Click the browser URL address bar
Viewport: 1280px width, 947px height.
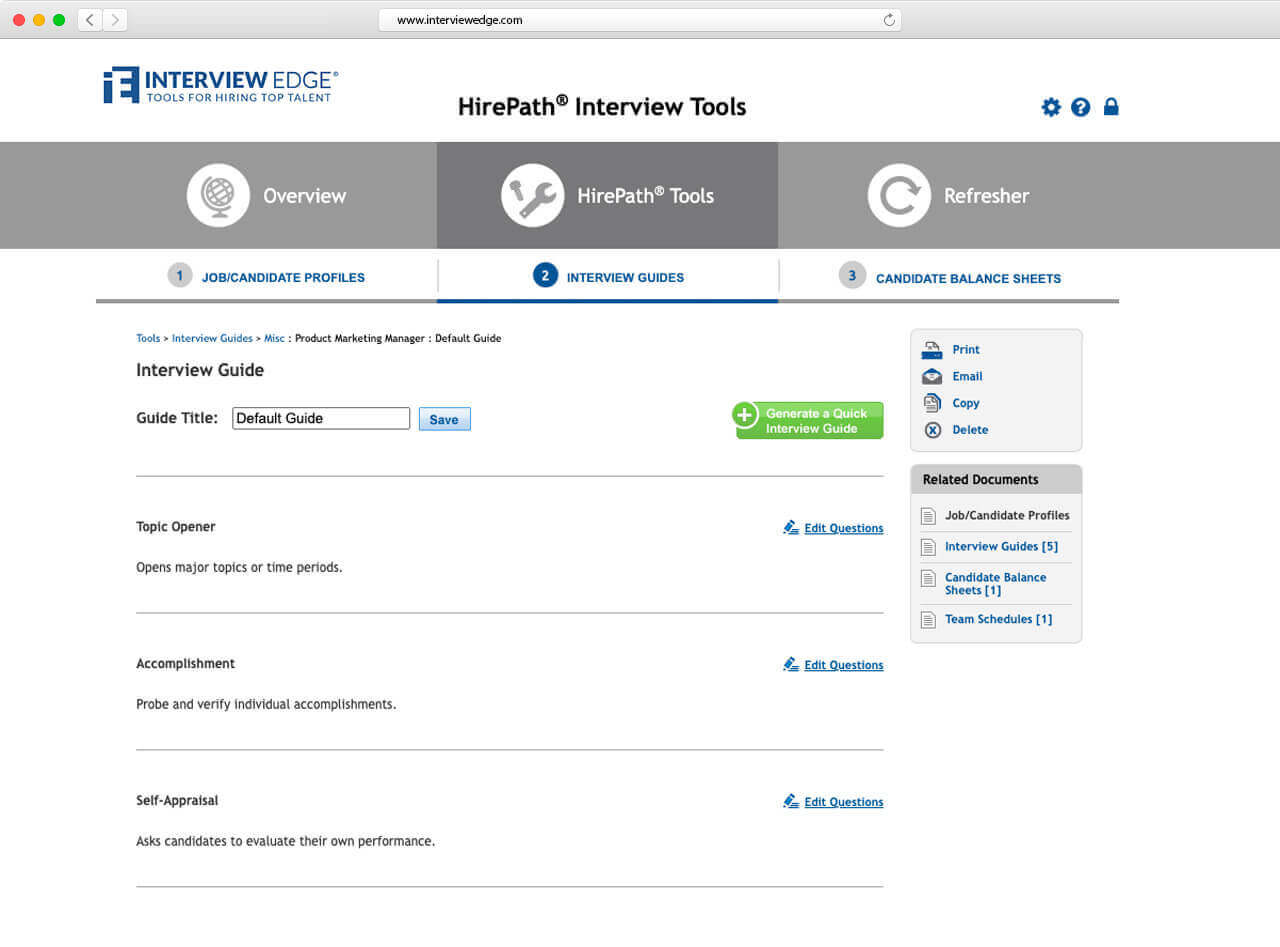(x=640, y=20)
